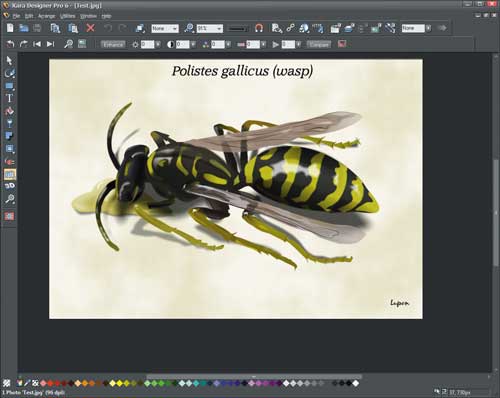
Task: Open the brightness value dropdown arrow
Action: tap(158, 44)
